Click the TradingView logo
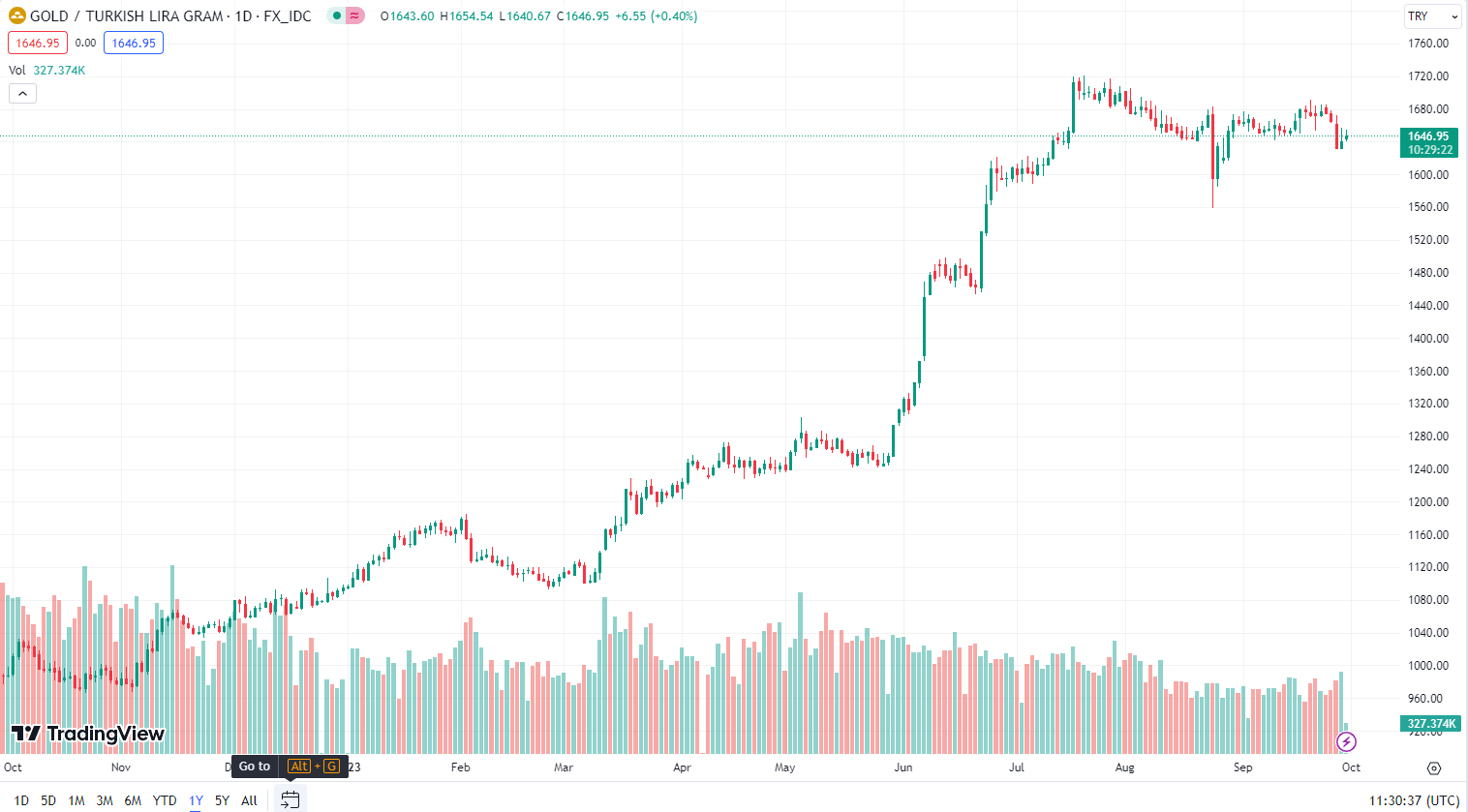 click(x=87, y=734)
